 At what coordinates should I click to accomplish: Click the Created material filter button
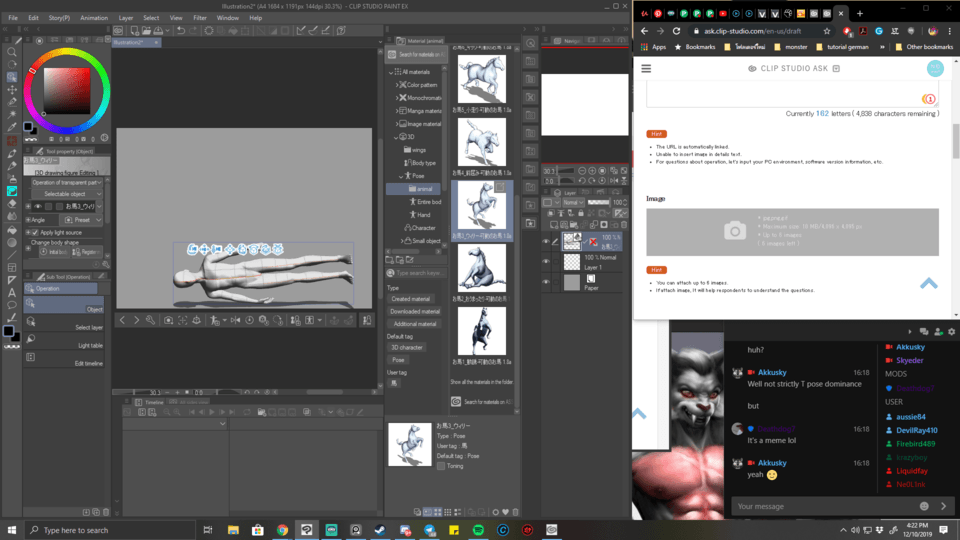[x=411, y=299]
